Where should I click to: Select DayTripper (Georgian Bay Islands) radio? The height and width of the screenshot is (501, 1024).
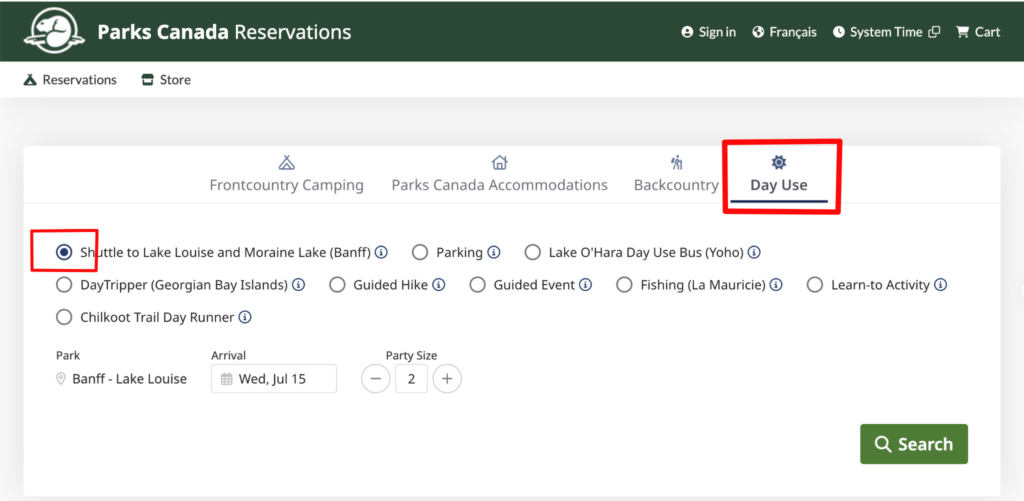64,285
